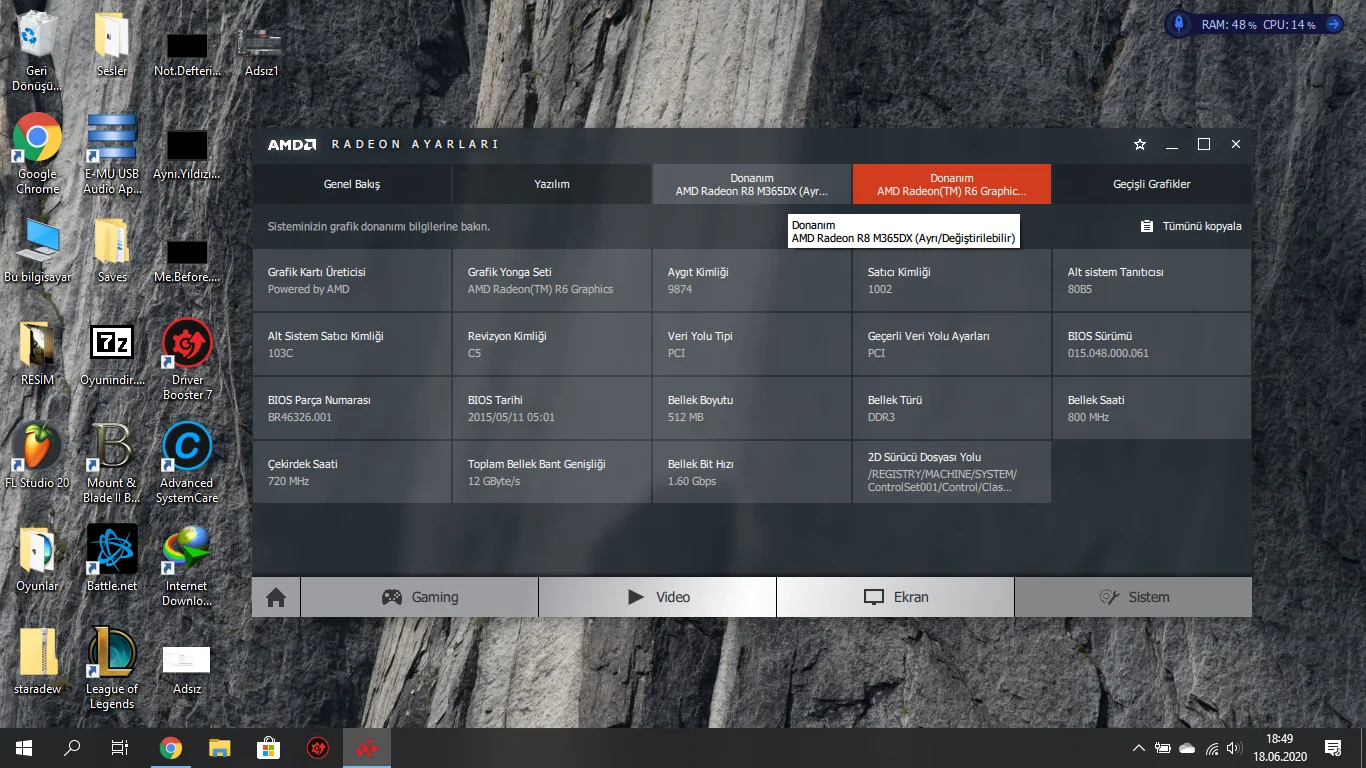Select the staradew archive on the desktop
1366x768 pixels.
click(x=38, y=661)
